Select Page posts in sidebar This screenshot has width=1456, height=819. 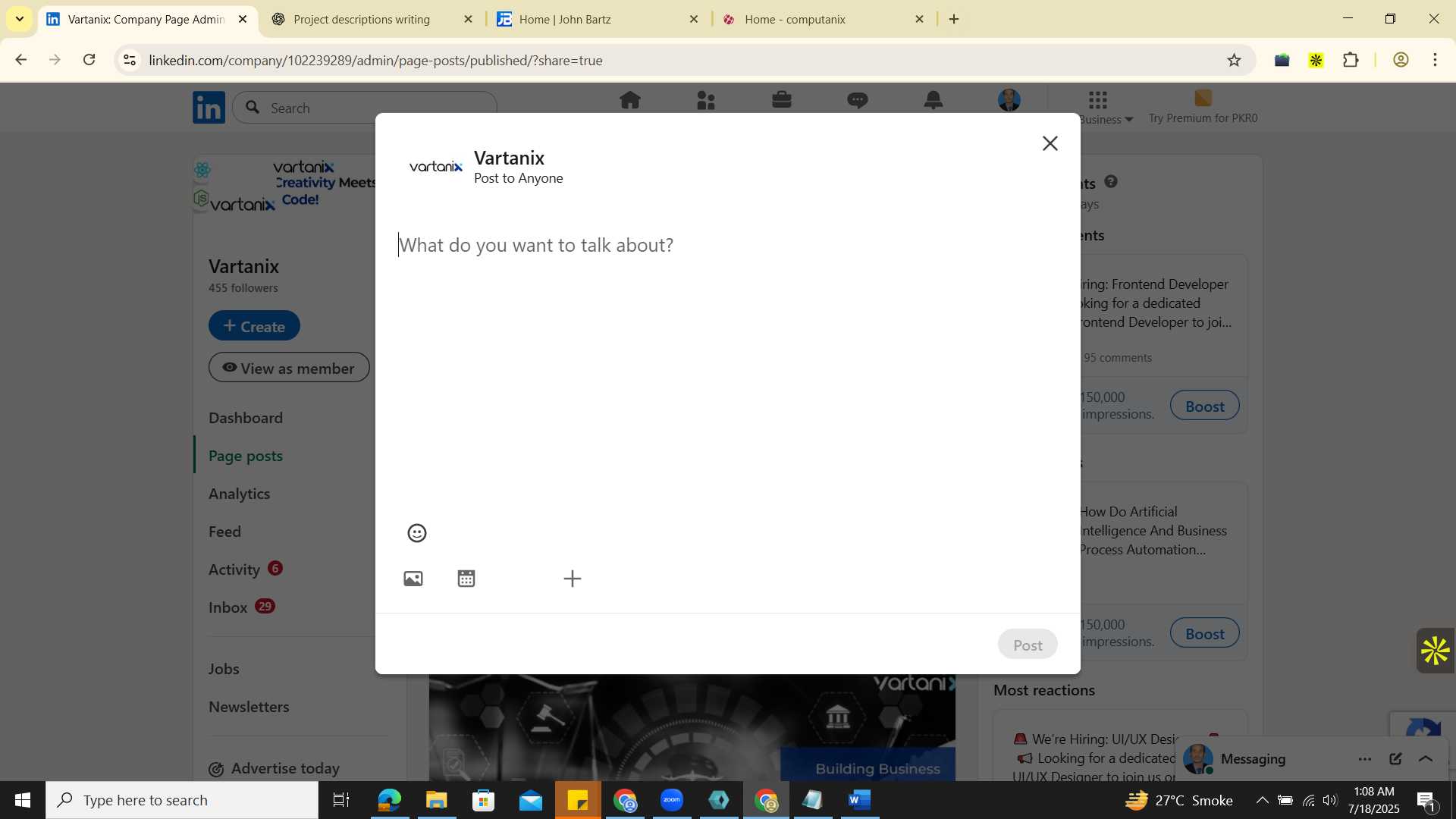pyautogui.click(x=246, y=456)
